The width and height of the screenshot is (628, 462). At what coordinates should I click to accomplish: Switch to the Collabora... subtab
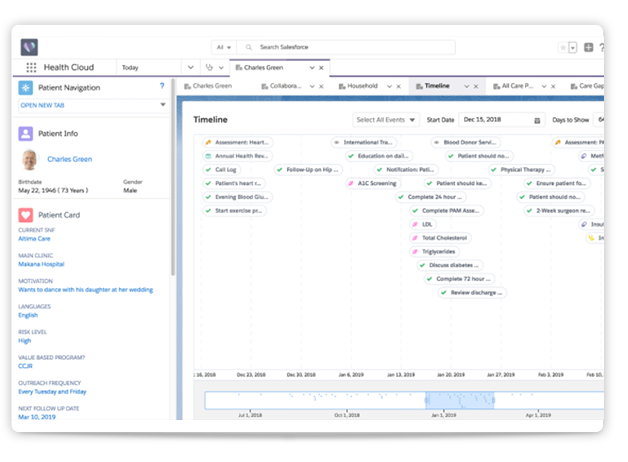coord(281,86)
